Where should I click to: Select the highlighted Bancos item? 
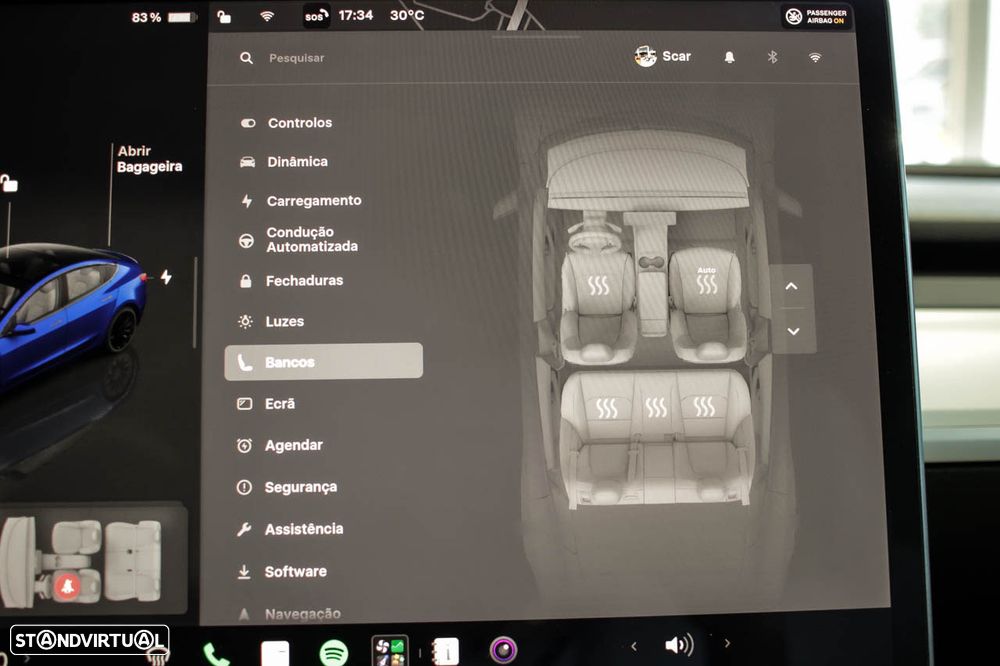click(323, 362)
